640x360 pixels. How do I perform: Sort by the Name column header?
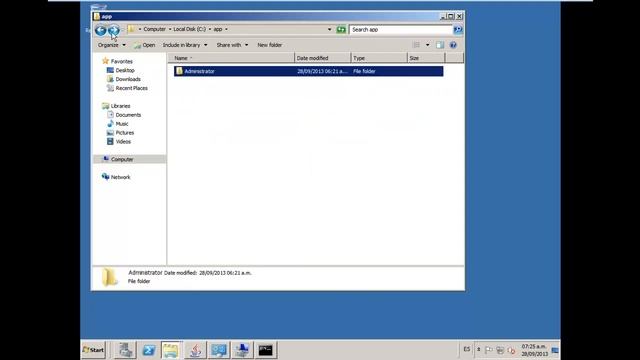[231, 58]
